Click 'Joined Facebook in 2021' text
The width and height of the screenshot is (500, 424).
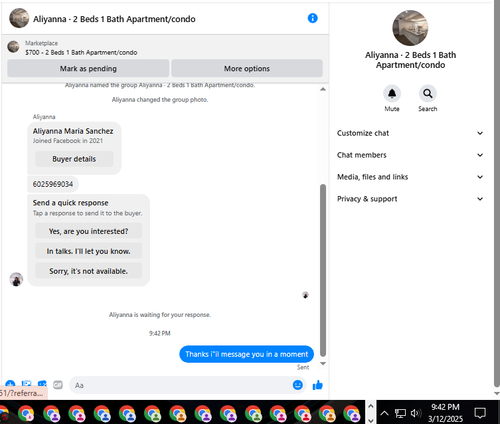click(68, 141)
